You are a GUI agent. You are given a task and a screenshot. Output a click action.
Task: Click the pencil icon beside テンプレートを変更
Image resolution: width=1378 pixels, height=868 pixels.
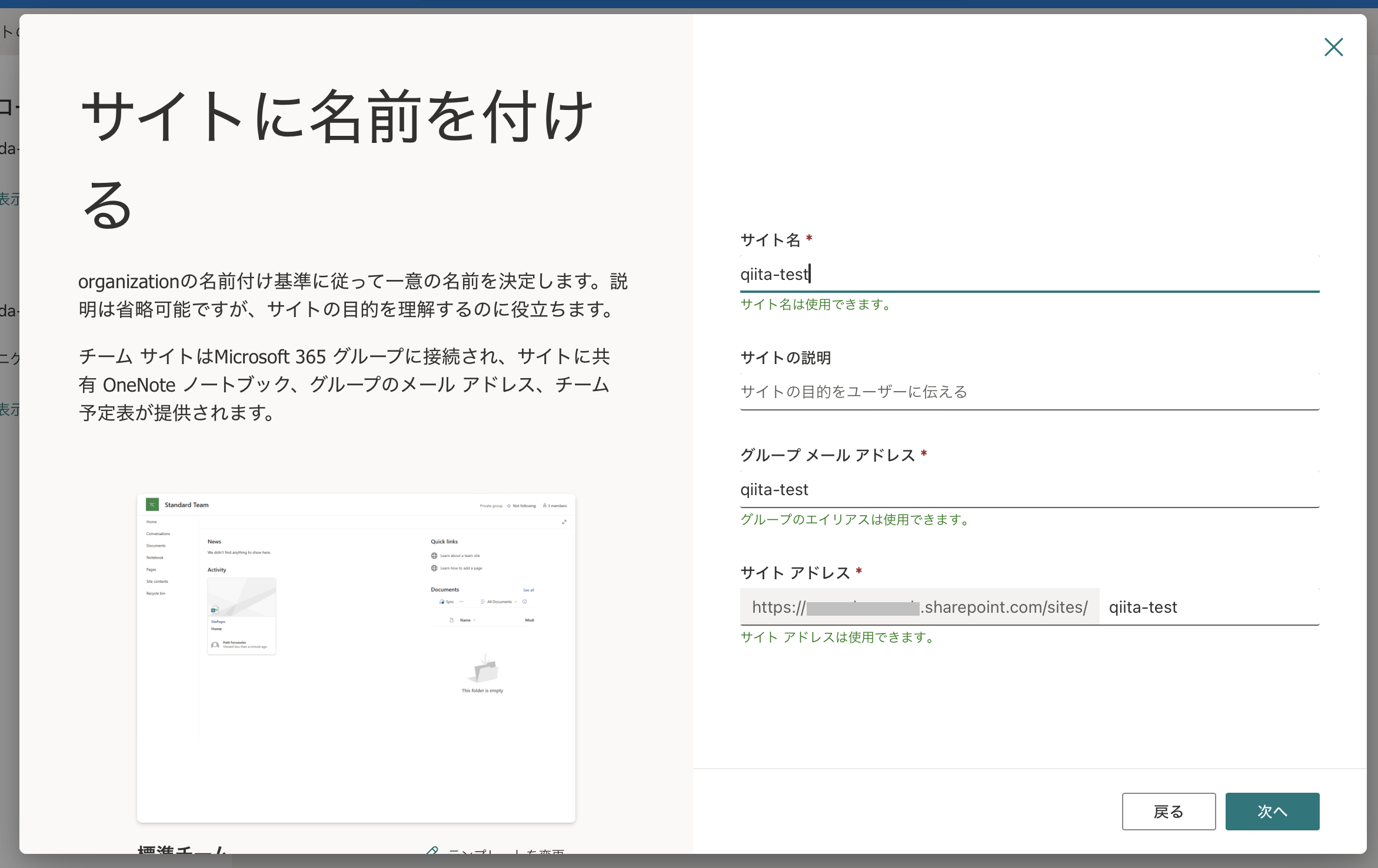[x=433, y=852]
